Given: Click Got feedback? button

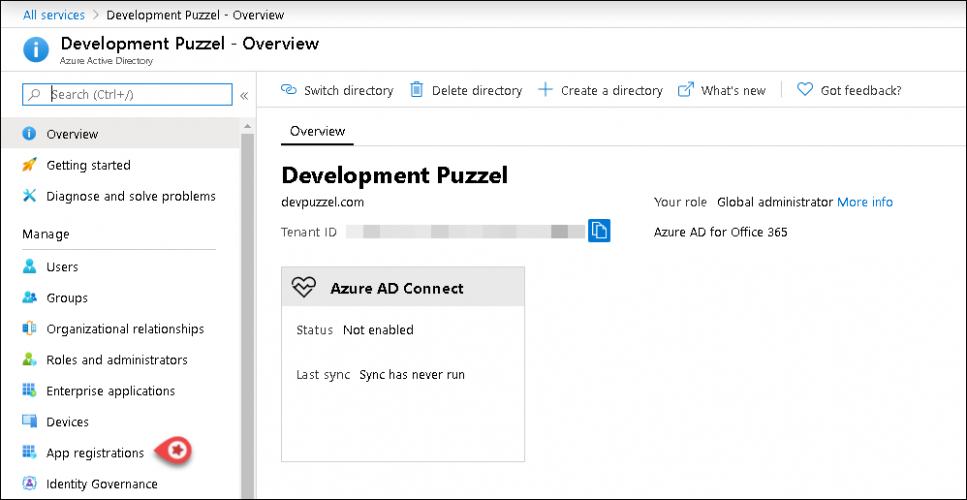Looking at the screenshot, I should click(849, 90).
